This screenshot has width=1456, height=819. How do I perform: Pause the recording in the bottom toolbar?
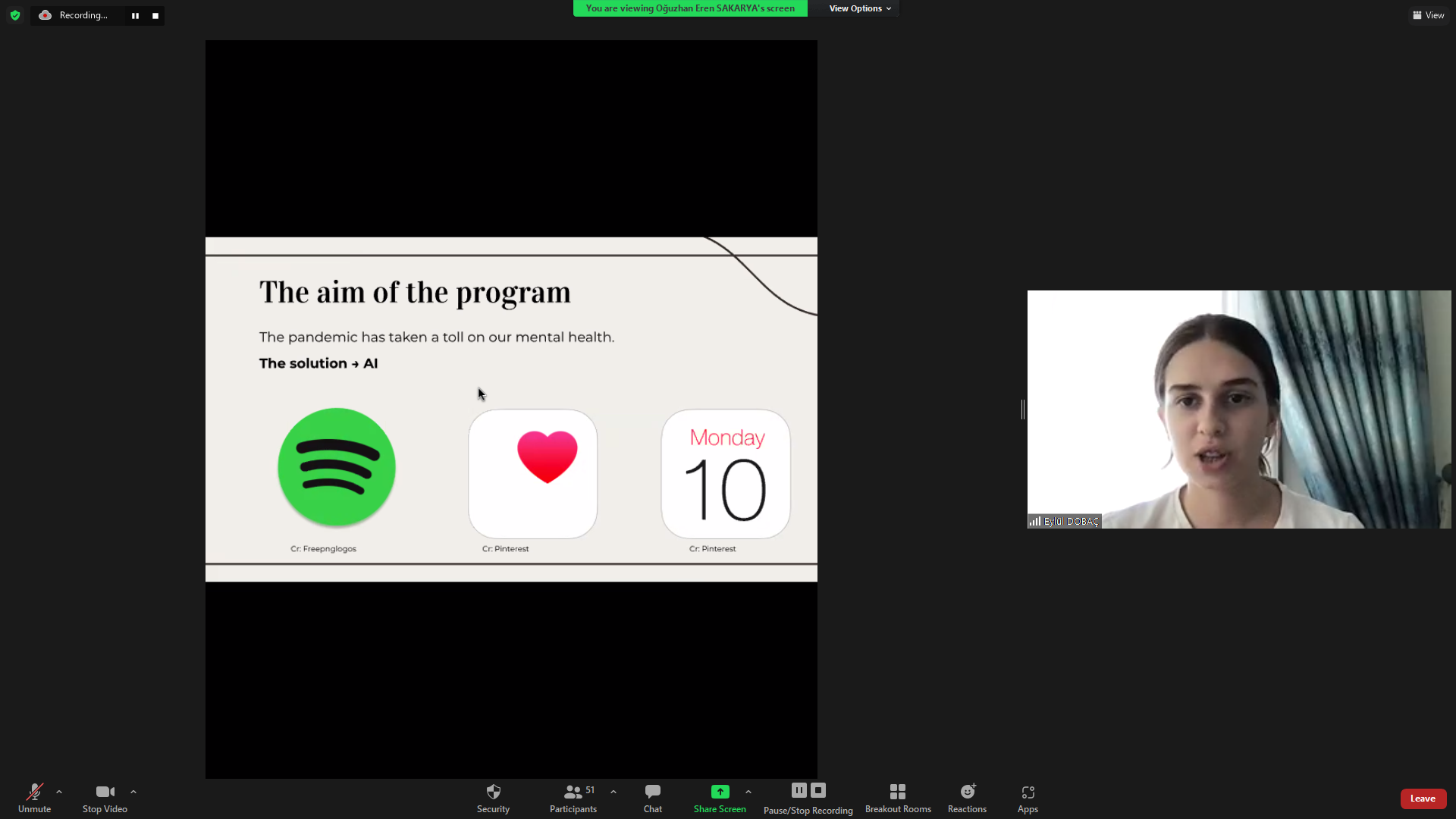pyautogui.click(x=799, y=790)
